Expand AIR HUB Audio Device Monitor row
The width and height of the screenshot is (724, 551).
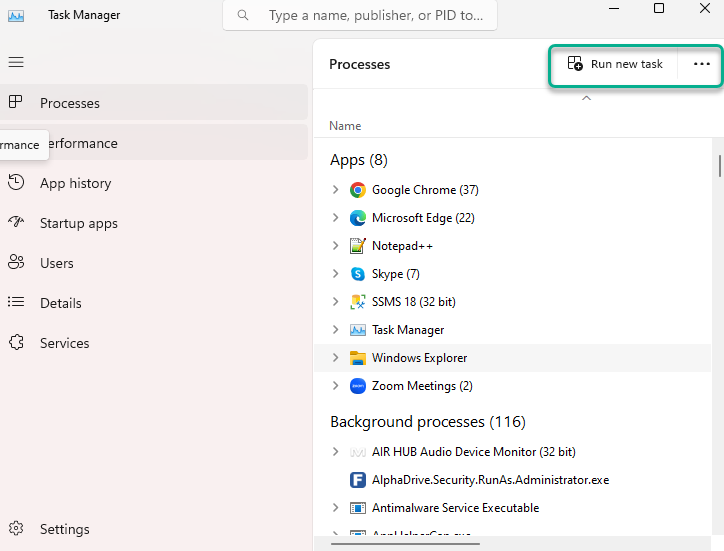[336, 452]
